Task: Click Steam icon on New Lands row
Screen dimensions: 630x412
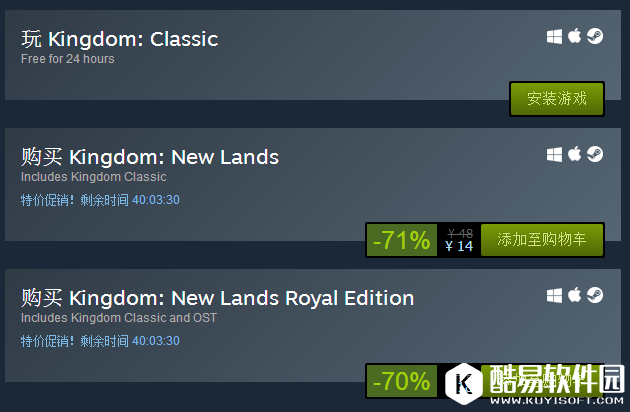Action: [x=595, y=155]
